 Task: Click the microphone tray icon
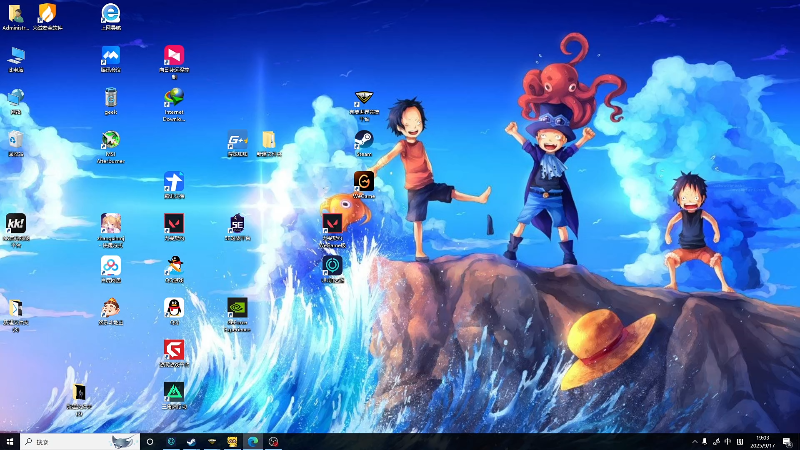tap(705, 442)
